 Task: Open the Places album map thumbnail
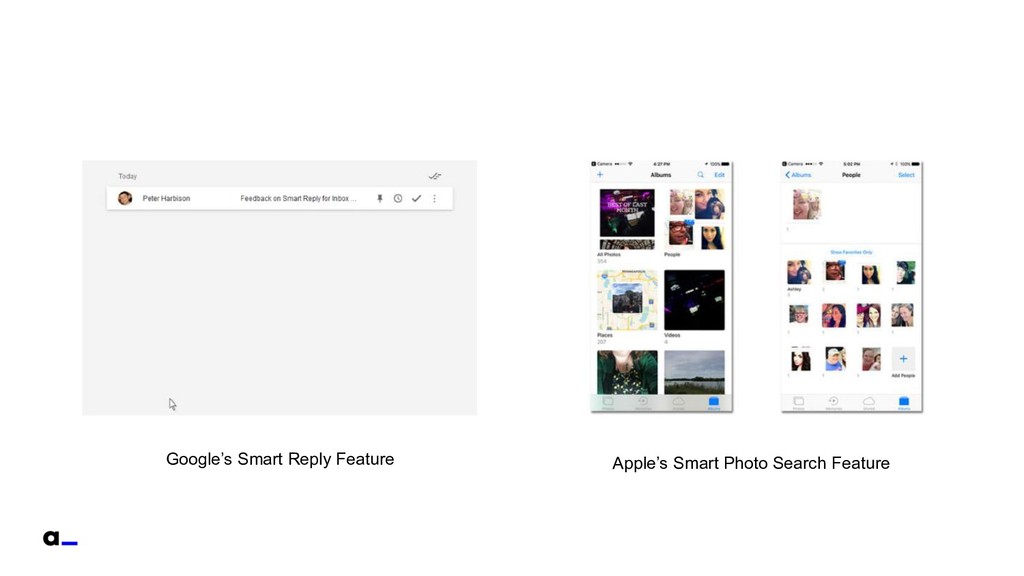click(x=627, y=300)
